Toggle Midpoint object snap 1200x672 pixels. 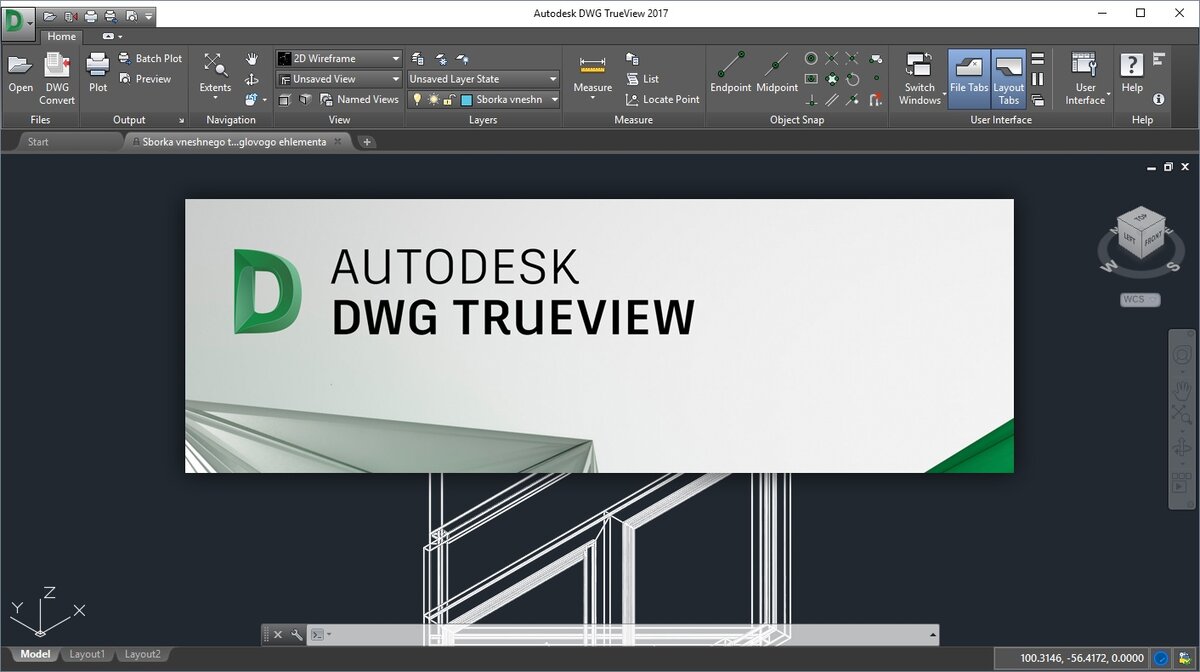click(x=777, y=73)
